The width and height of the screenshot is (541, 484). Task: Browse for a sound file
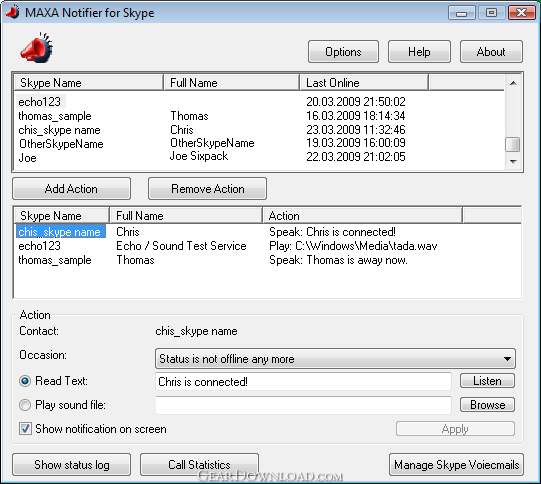click(487, 405)
